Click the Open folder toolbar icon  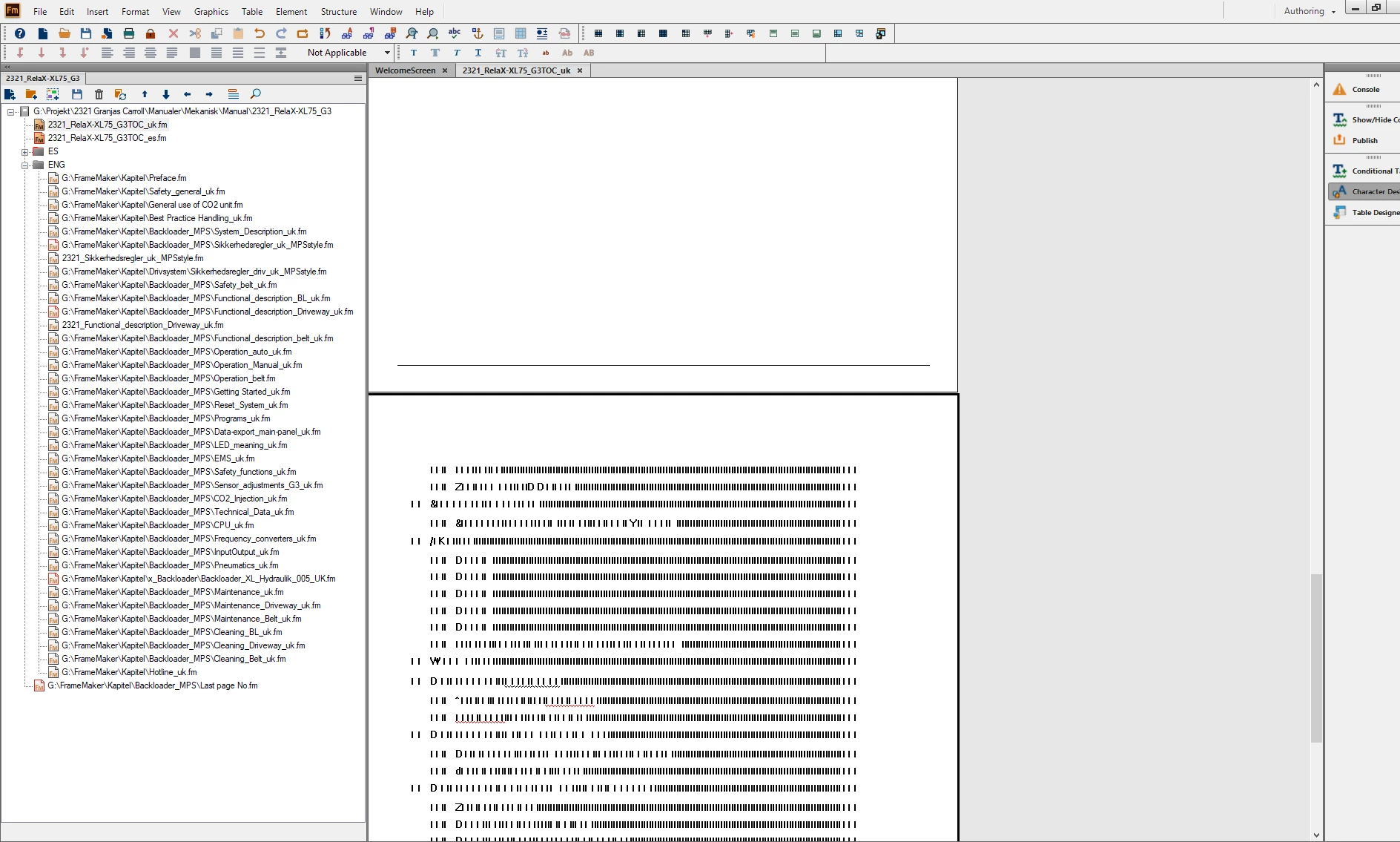(x=65, y=33)
